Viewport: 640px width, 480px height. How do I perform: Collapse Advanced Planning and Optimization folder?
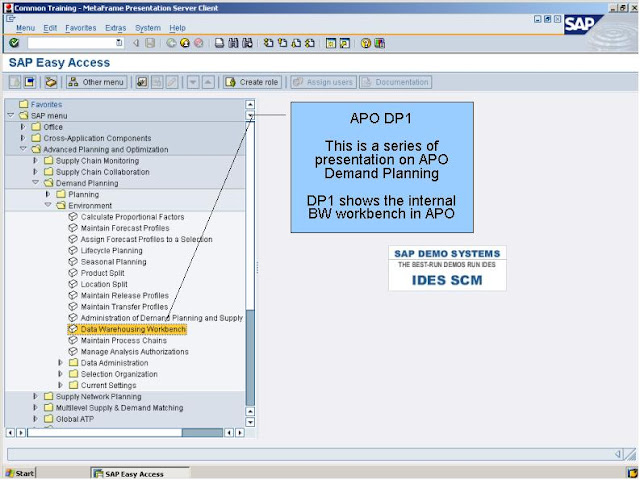click(x=23, y=149)
